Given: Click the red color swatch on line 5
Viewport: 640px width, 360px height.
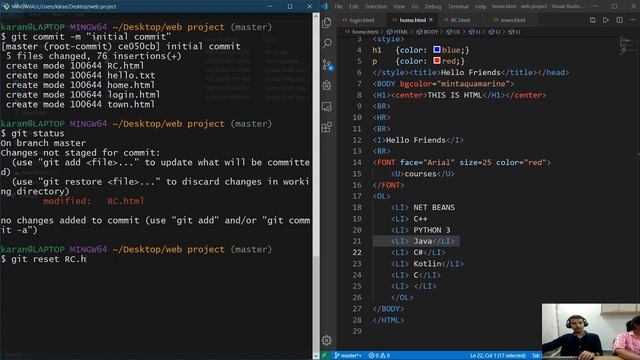Looking at the screenshot, I should tap(437, 60).
